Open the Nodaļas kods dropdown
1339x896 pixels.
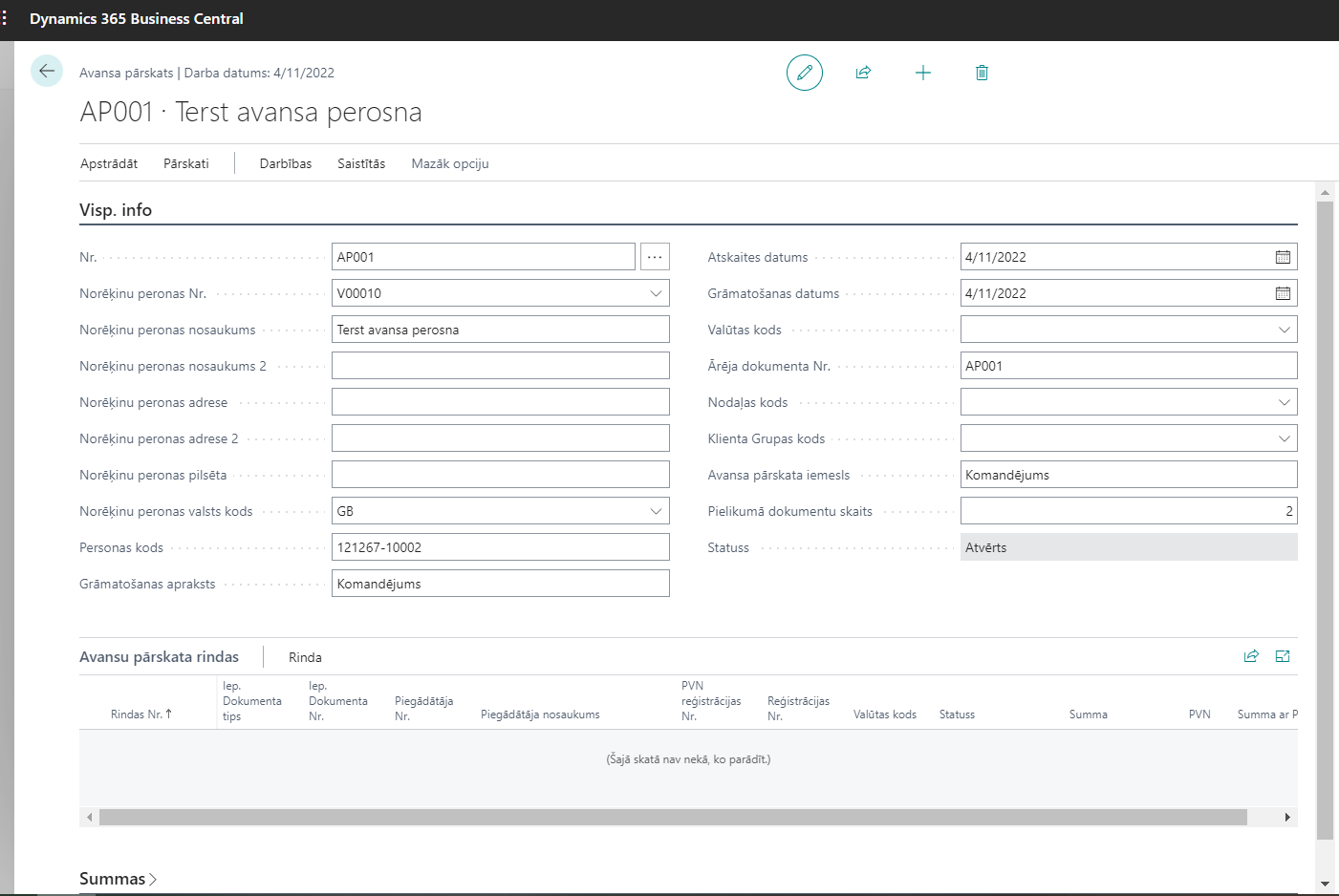point(1284,402)
